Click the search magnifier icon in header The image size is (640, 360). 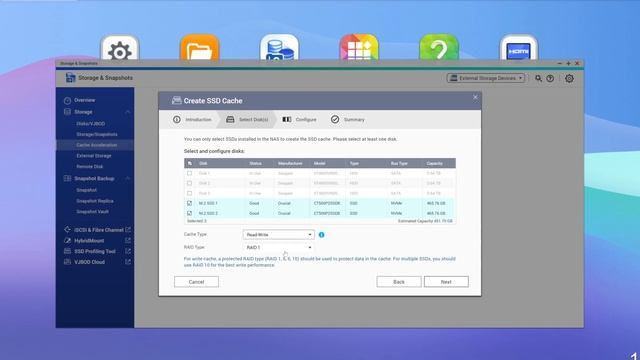538,78
